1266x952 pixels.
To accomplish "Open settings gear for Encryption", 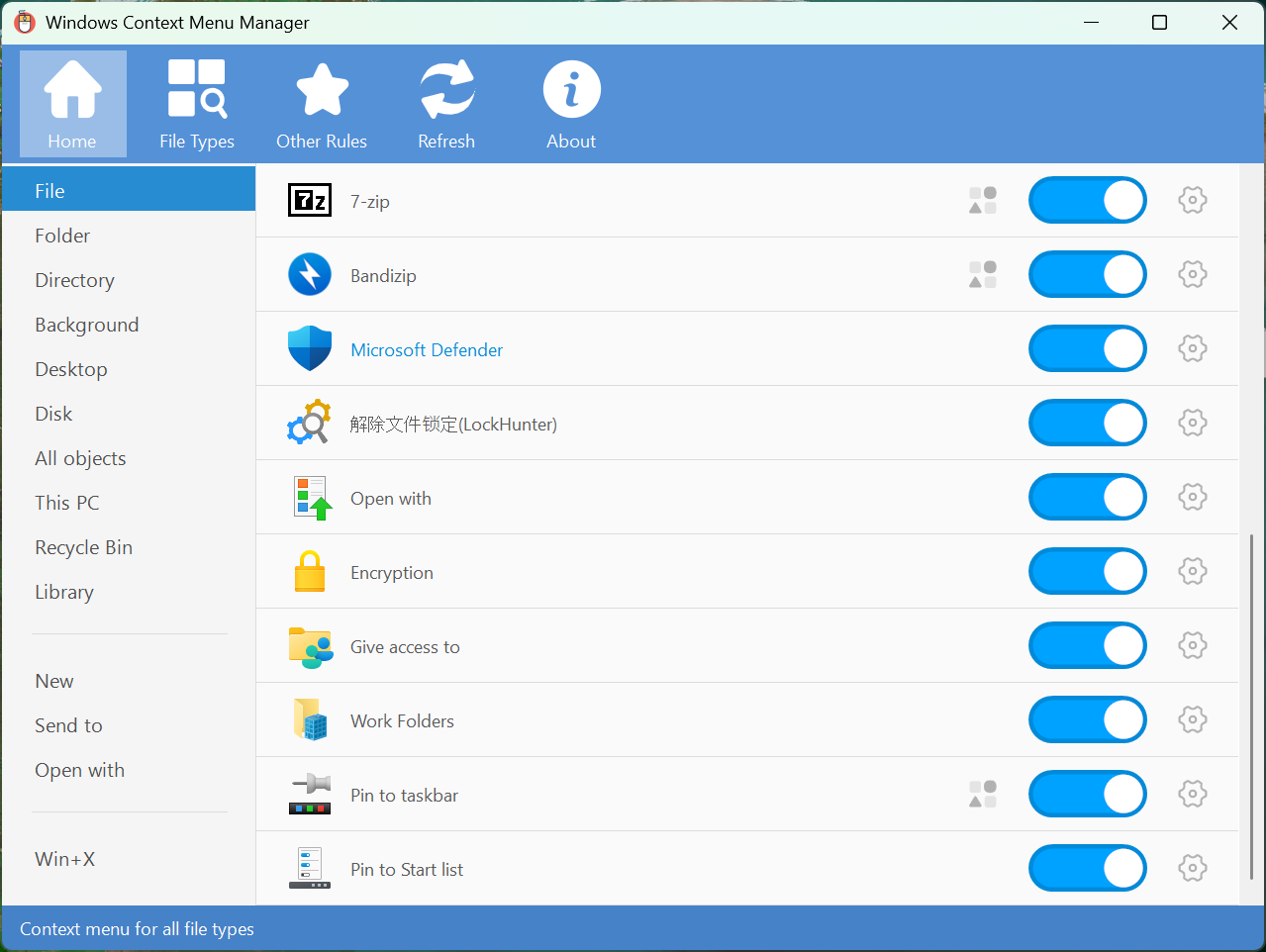I will tap(1193, 571).
